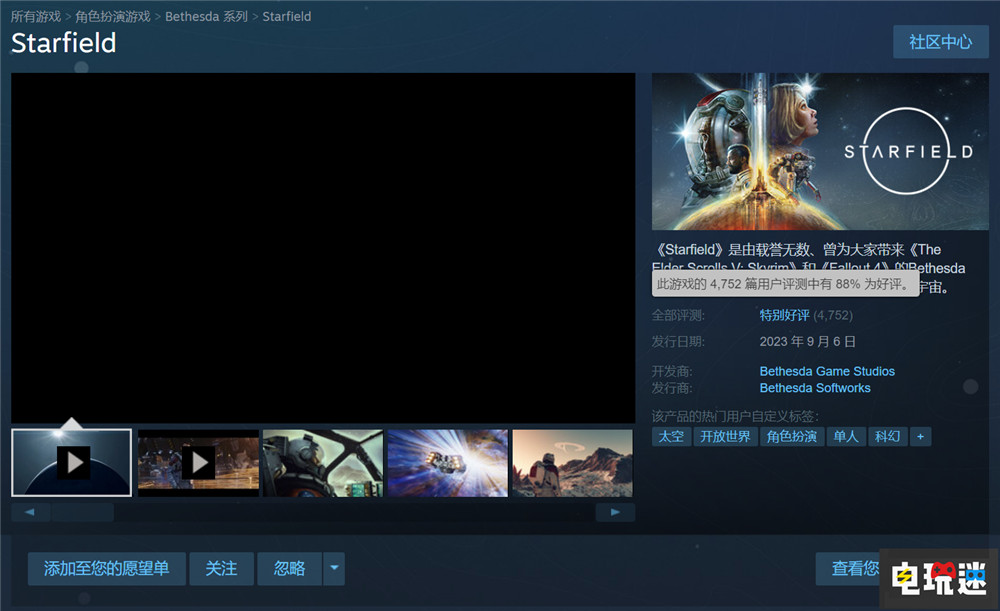
Task: Expand the dropdown arrow beside 忽略
Action: click(334, 569)
